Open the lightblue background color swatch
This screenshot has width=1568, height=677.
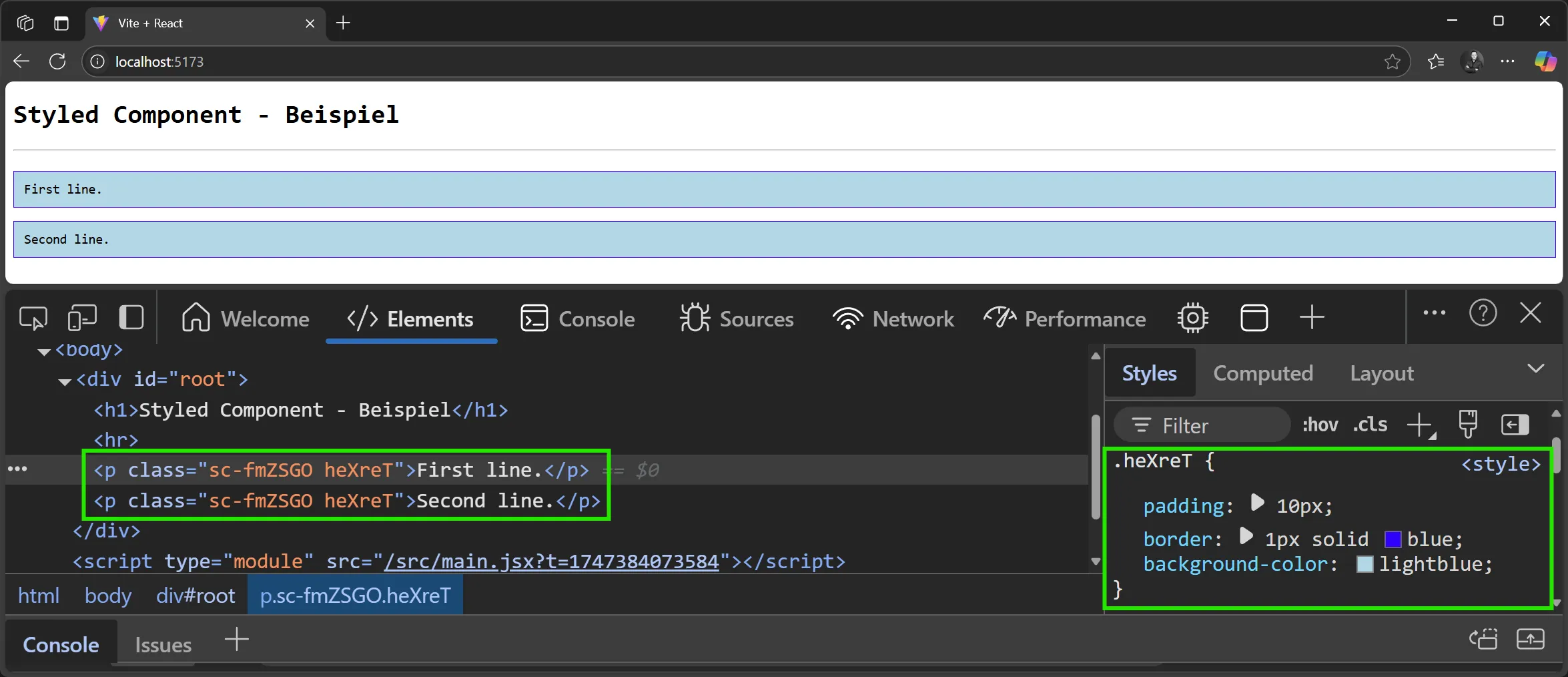(x=1365, y=565)
